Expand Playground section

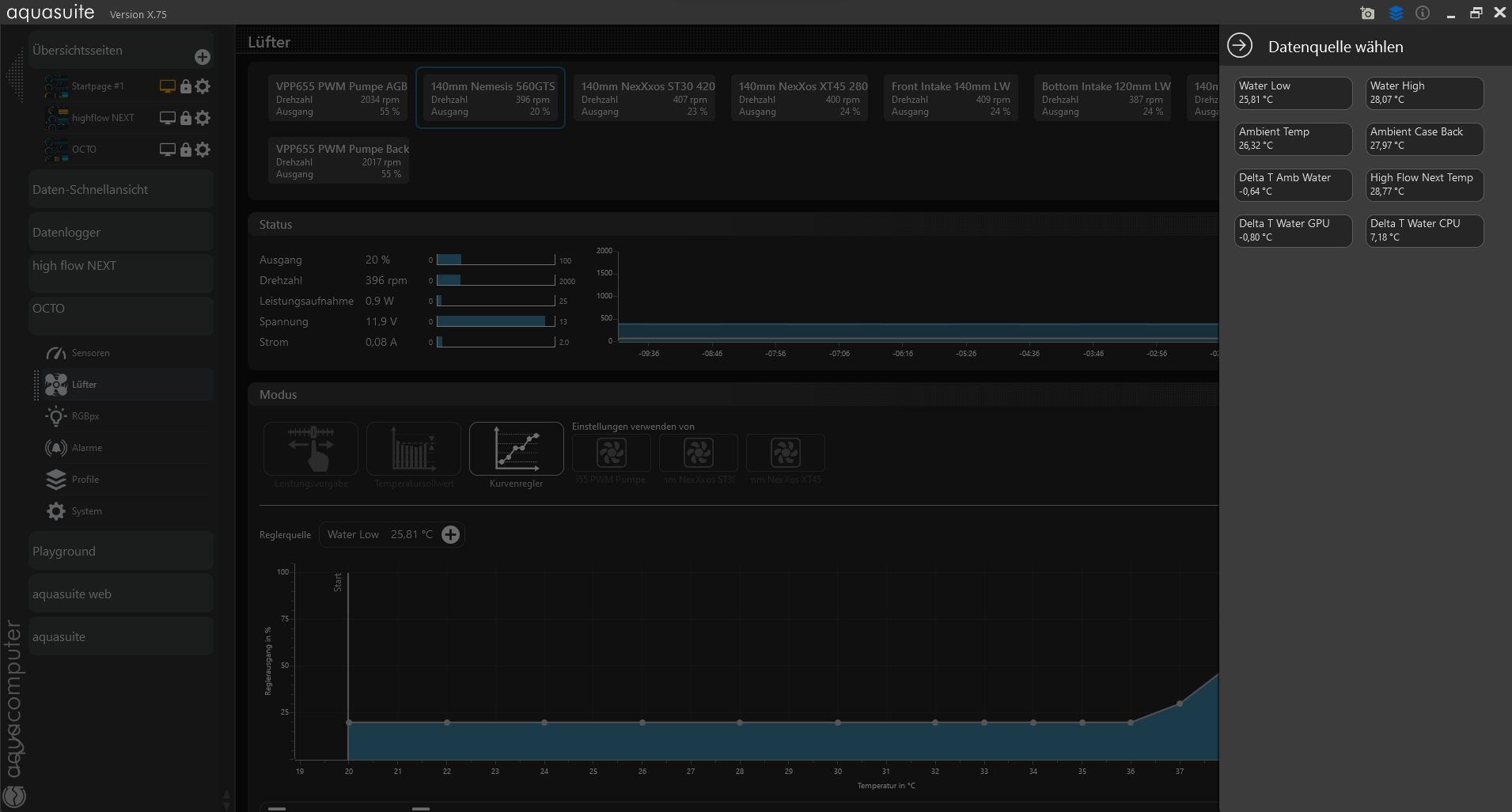[121, 552]
